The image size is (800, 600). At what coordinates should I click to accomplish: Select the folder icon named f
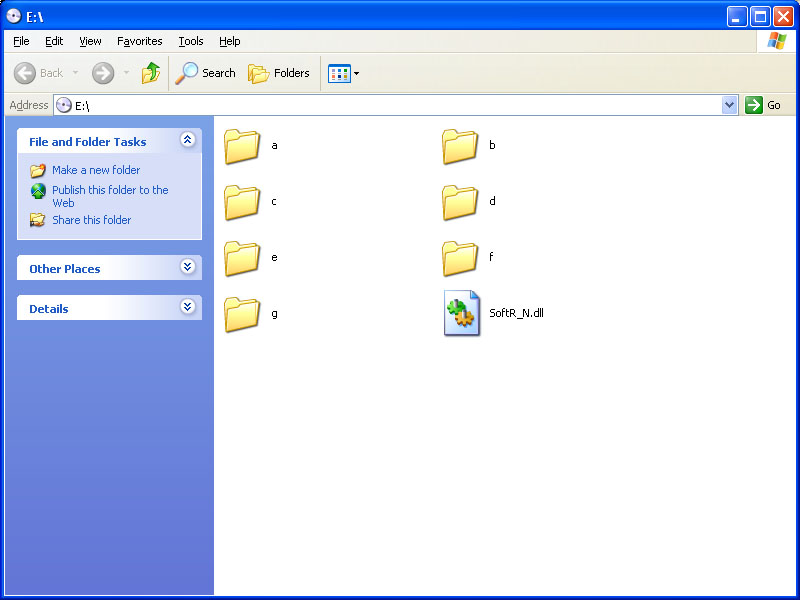pos(460,259)
